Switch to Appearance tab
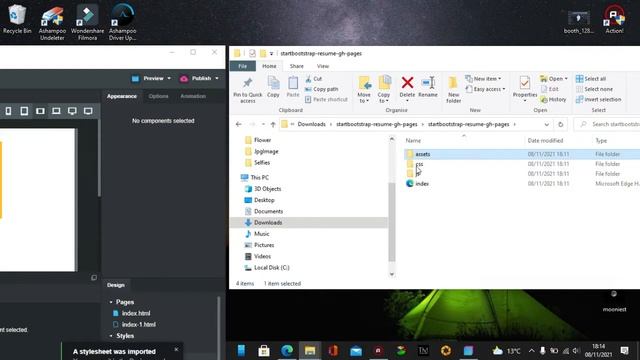 [x=122, y=96]
